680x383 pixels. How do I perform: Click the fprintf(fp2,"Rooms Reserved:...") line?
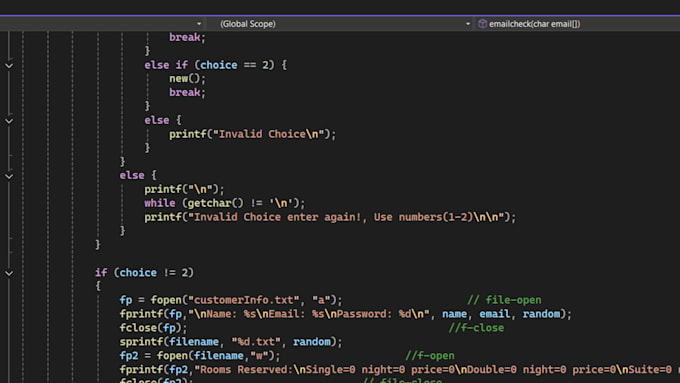(400, 370)
